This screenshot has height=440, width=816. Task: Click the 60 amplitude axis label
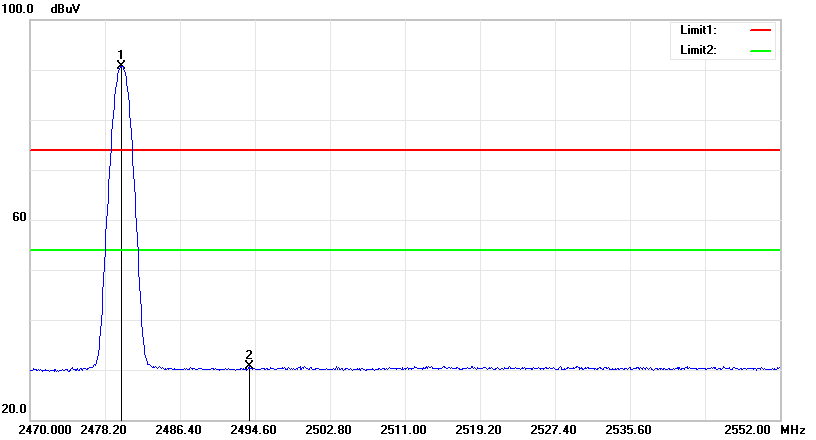coord(19,217)
